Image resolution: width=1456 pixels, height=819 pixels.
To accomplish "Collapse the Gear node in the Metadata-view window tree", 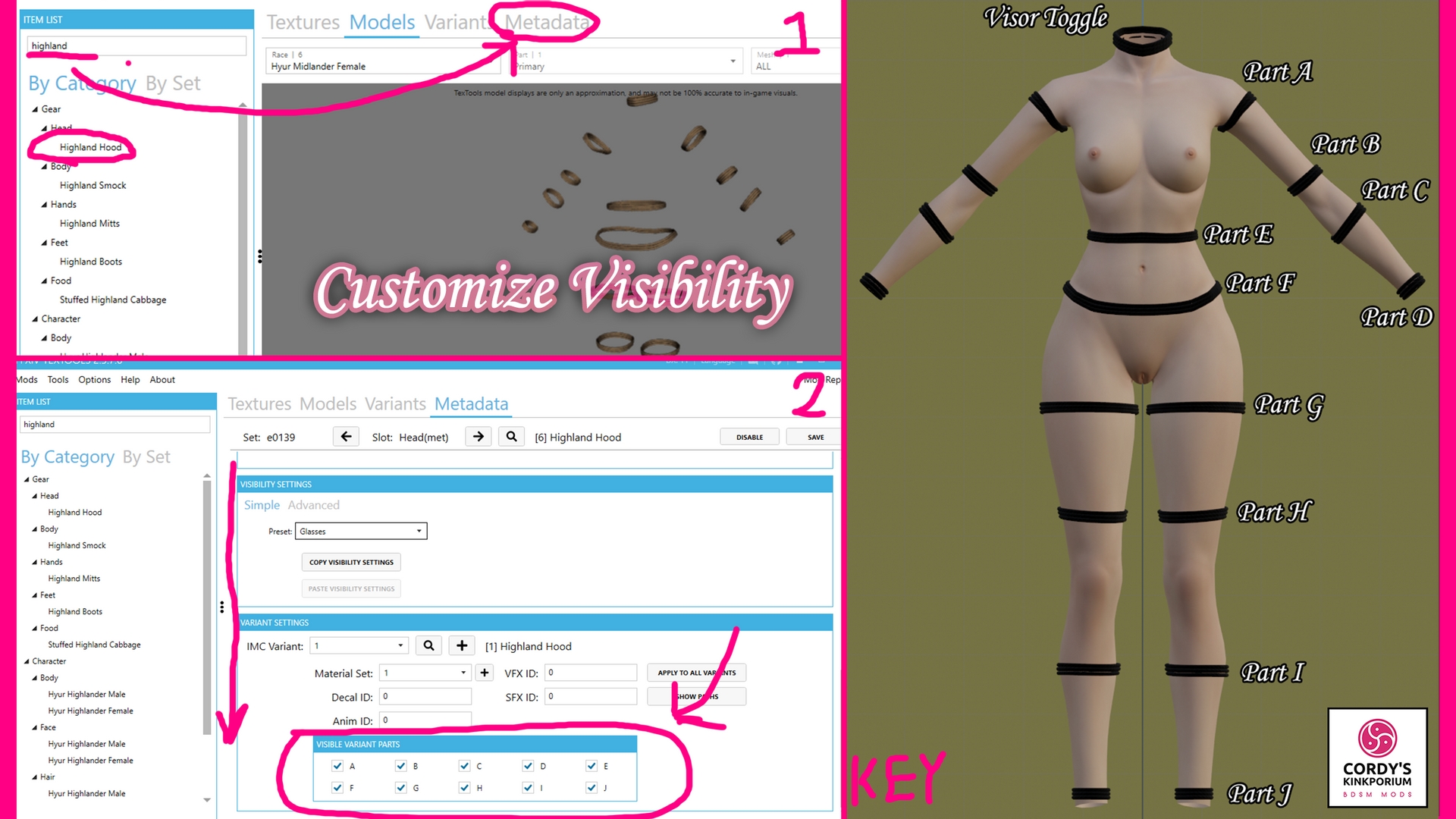I will pos(27,479).
